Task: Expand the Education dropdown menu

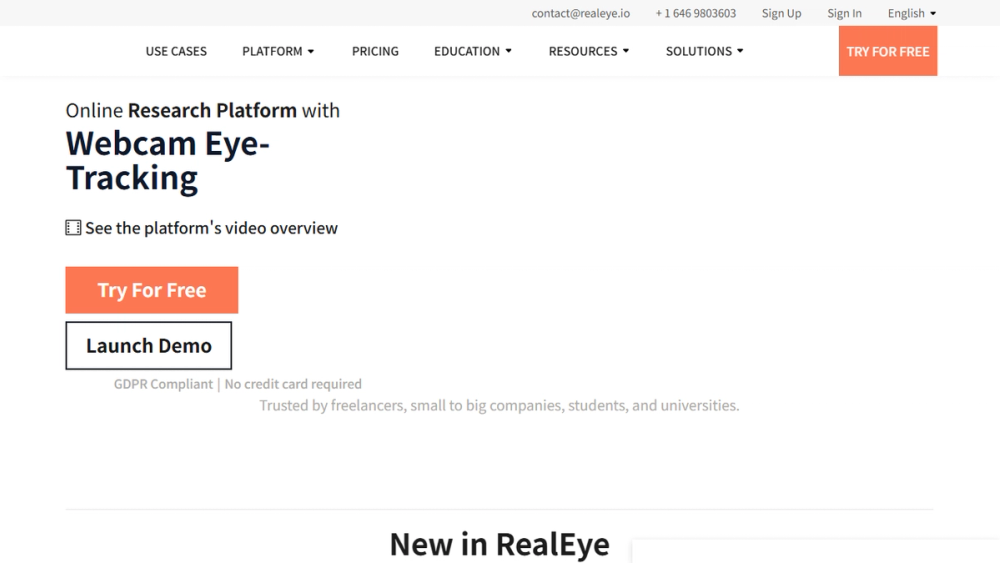Action: coord(473,51)
